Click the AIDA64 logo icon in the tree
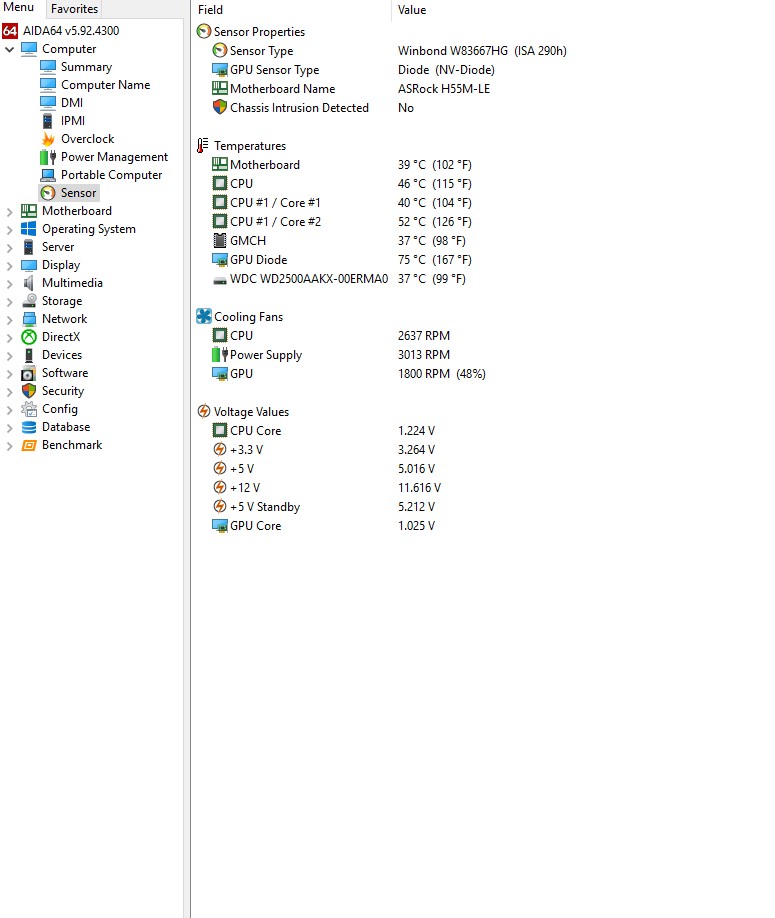Image resolution: width=775 pixels, height=918 pixels. pos(10,30)
